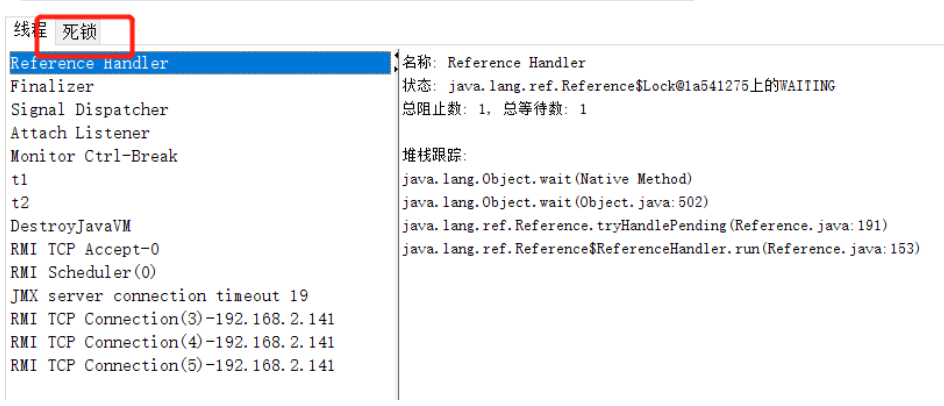Select thread t1
The image size is (944, 406).
pyautogui.click(x=200, y=180)
